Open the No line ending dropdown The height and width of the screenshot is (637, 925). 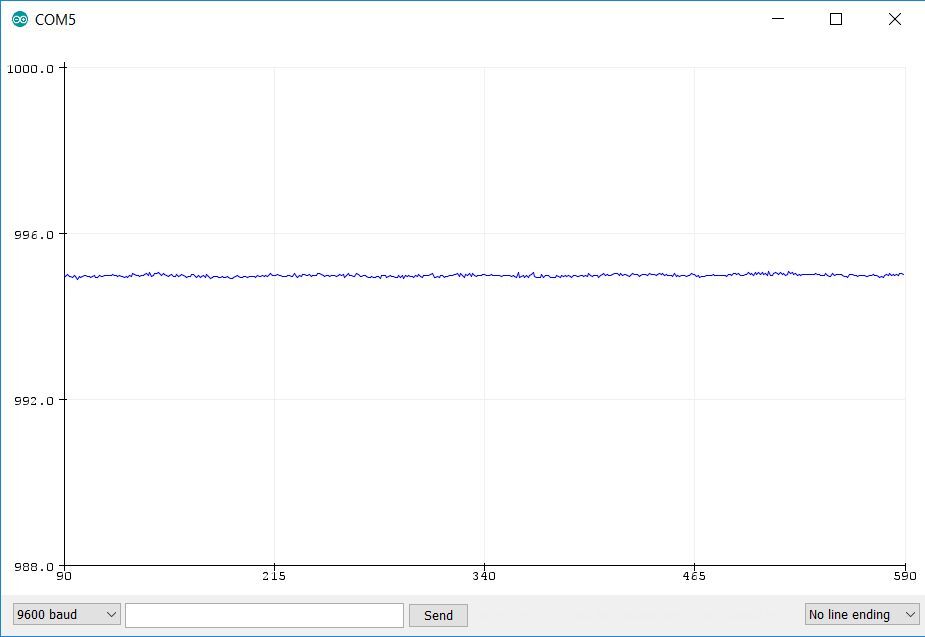[862, 615]
